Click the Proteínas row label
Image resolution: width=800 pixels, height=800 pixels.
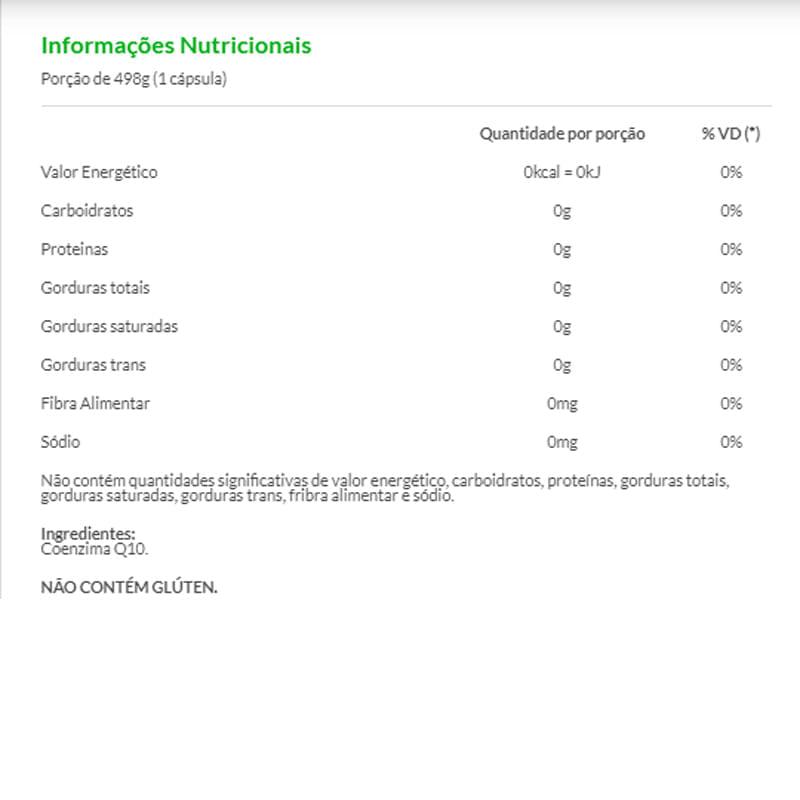(74, 249)
